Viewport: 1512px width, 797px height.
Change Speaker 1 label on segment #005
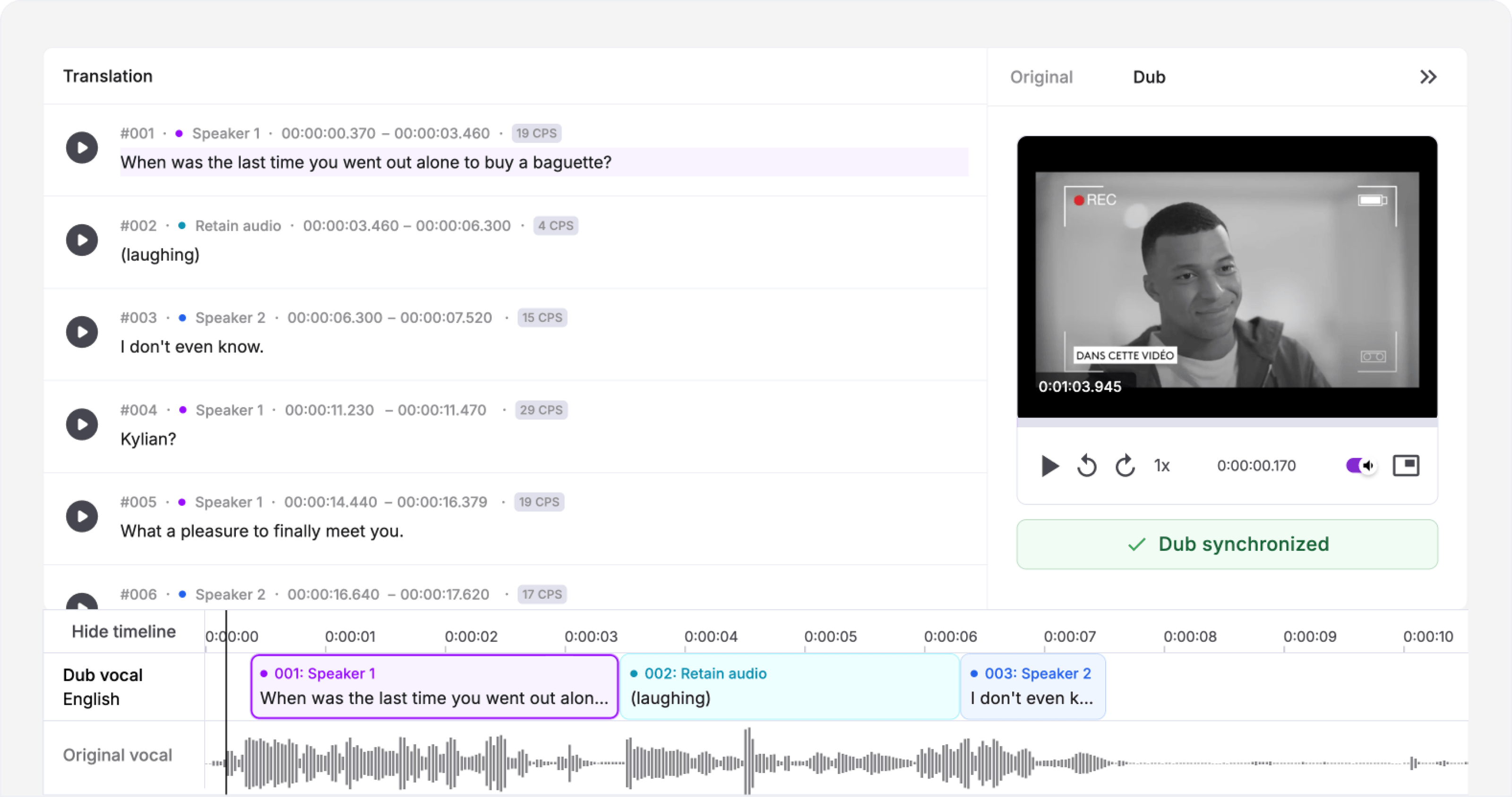[x=229, y=502]
